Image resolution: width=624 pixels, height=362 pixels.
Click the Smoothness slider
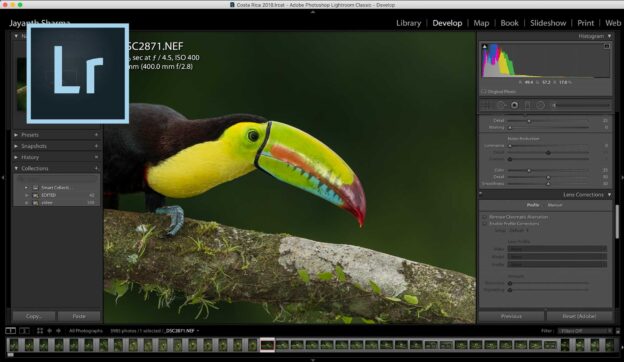548,184
